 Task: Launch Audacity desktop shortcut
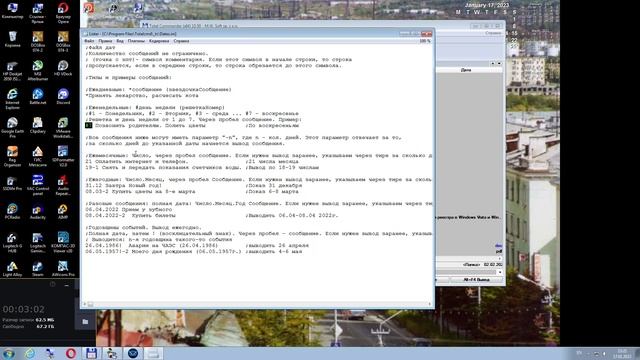(x=38, y=211)
